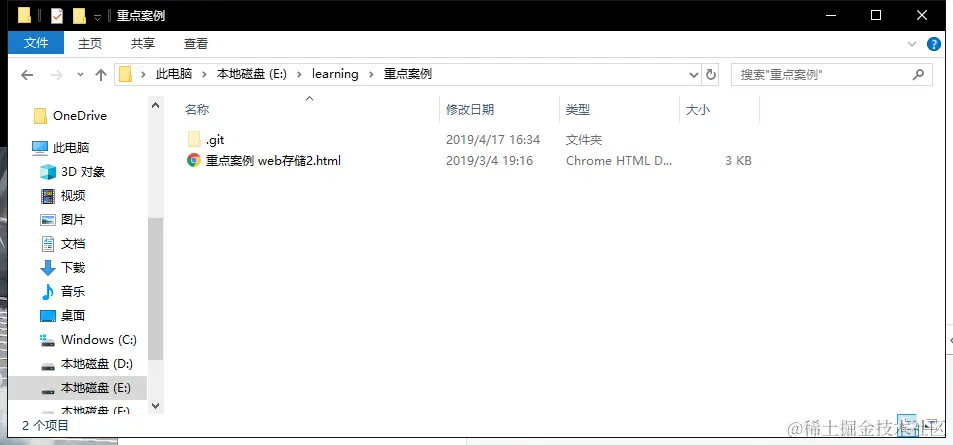The width and height of the screenshot is (953, 445).
Task: Open the 文件 menu tab
Action: [36, 43]
